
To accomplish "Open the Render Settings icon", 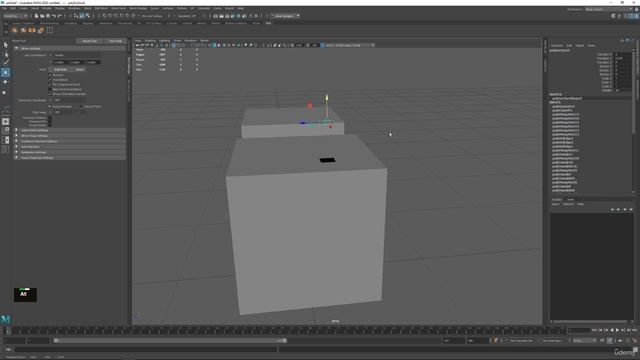I will (233, 16).
